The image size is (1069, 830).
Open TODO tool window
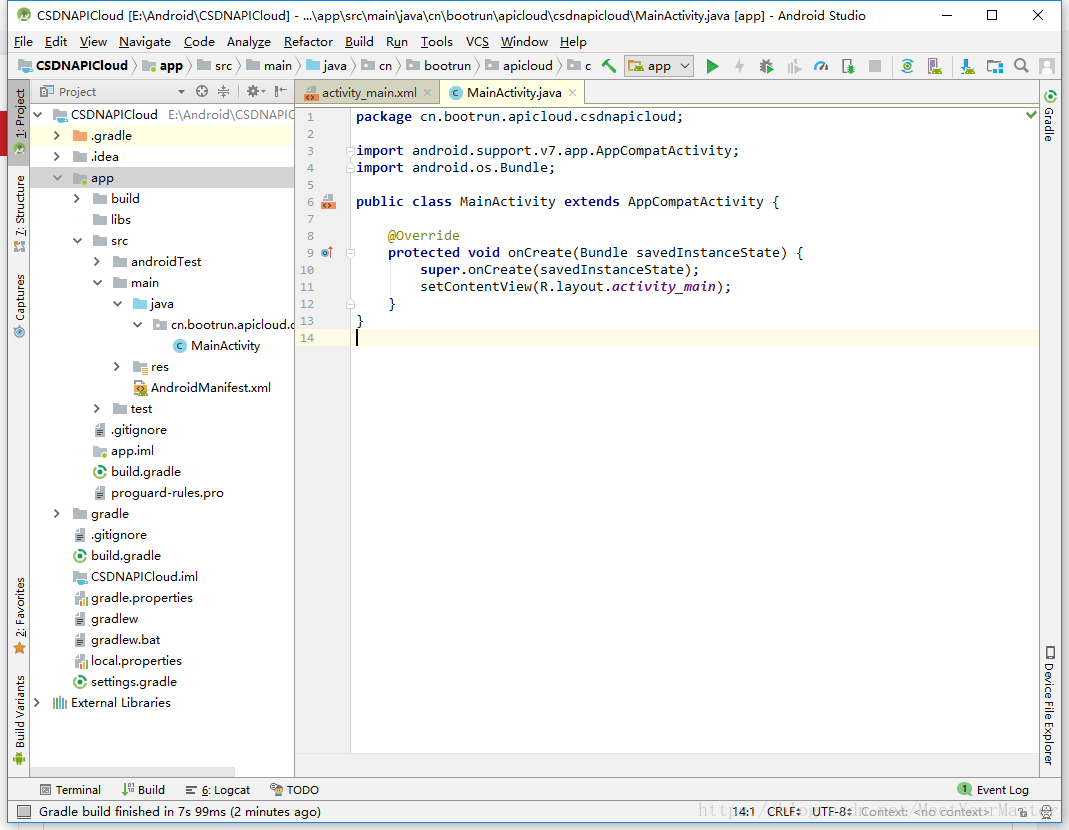point(295,790)
